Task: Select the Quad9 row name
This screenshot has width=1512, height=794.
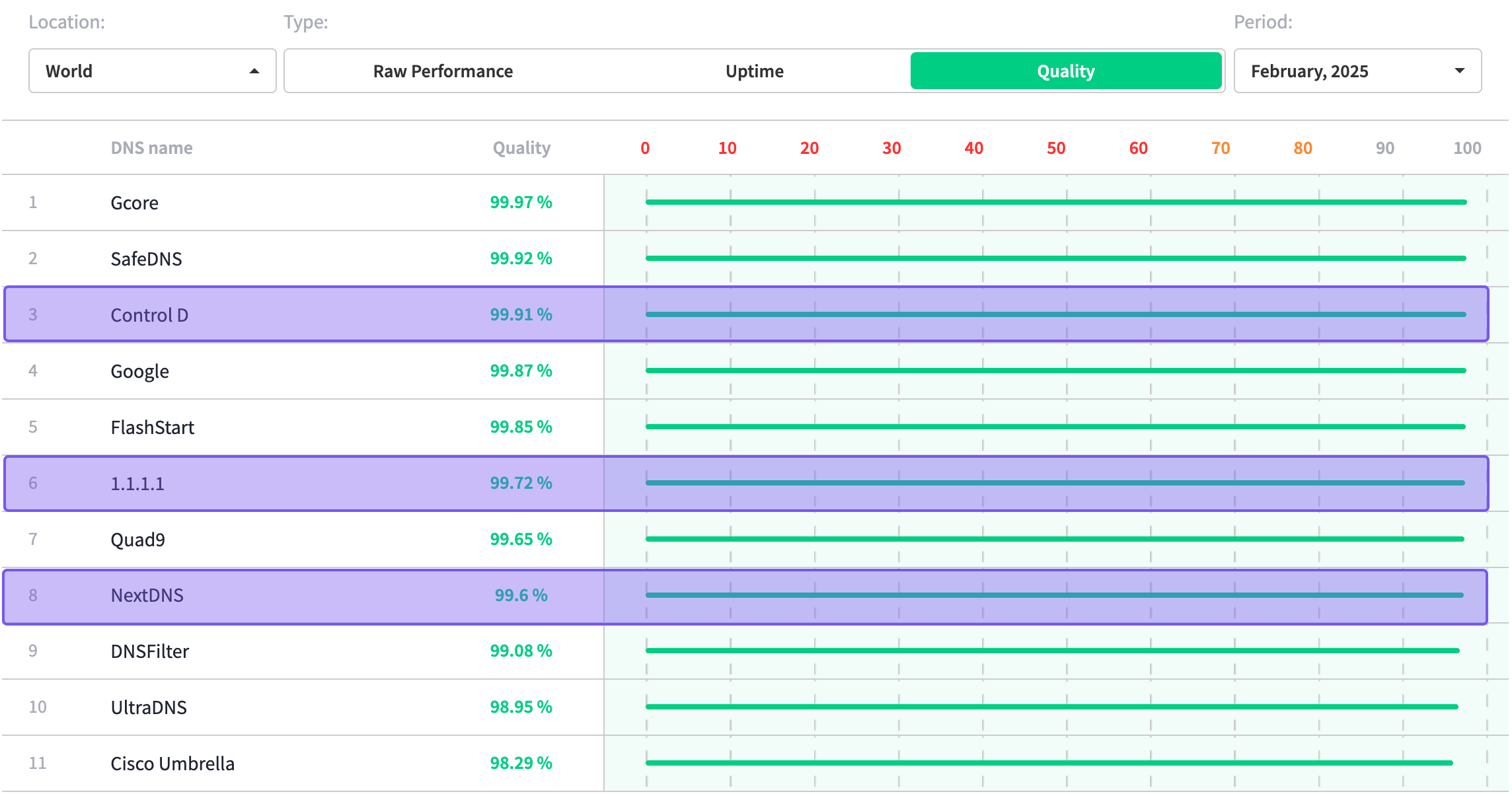Action: tap(137, 540)
